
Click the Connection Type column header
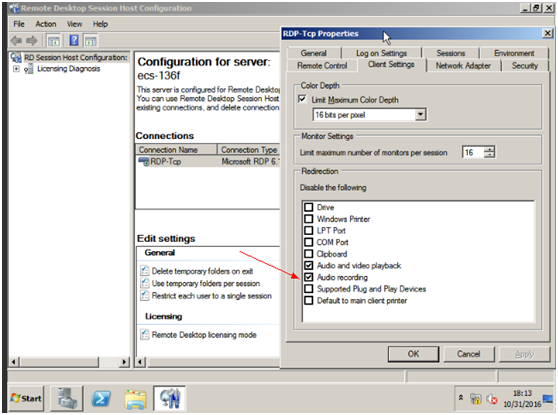click(x=249, y=149)
